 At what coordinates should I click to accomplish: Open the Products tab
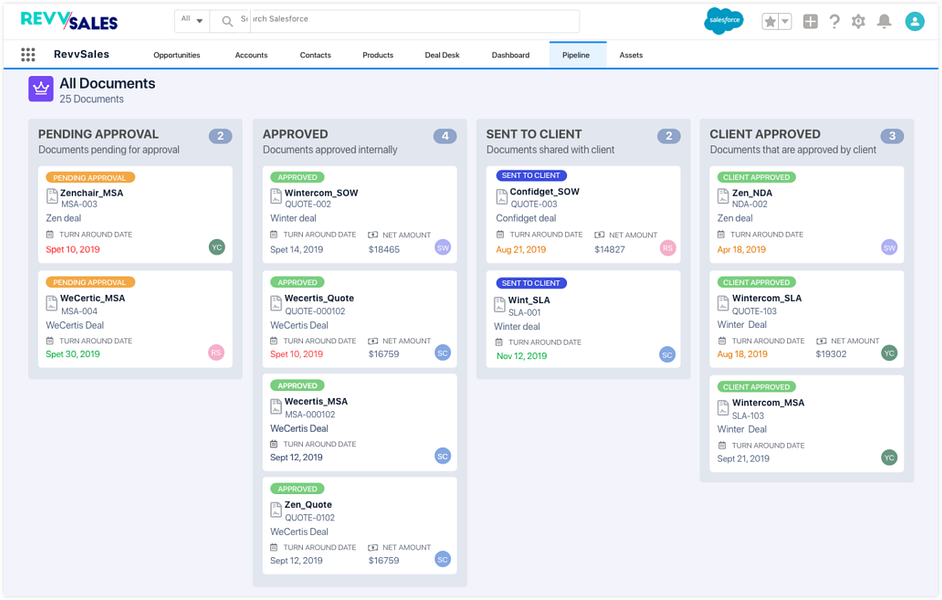(378, 55)
